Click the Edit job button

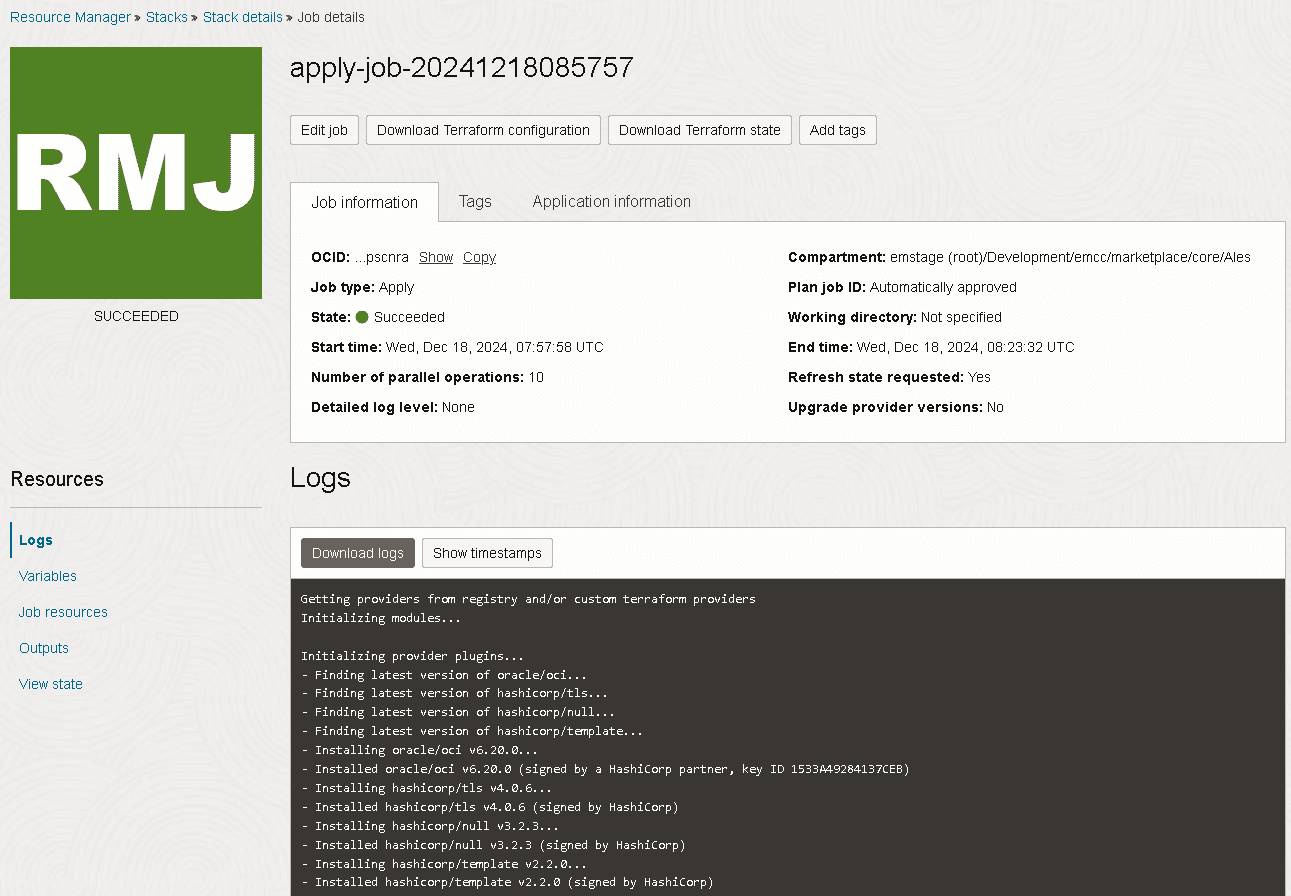click(324, 130)
